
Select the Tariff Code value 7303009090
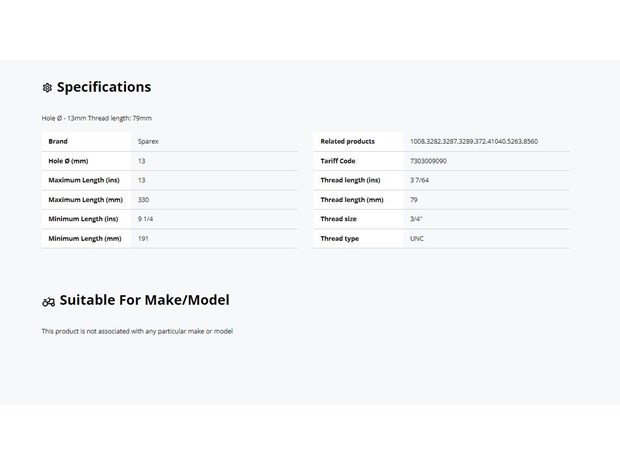pos(428,161)
